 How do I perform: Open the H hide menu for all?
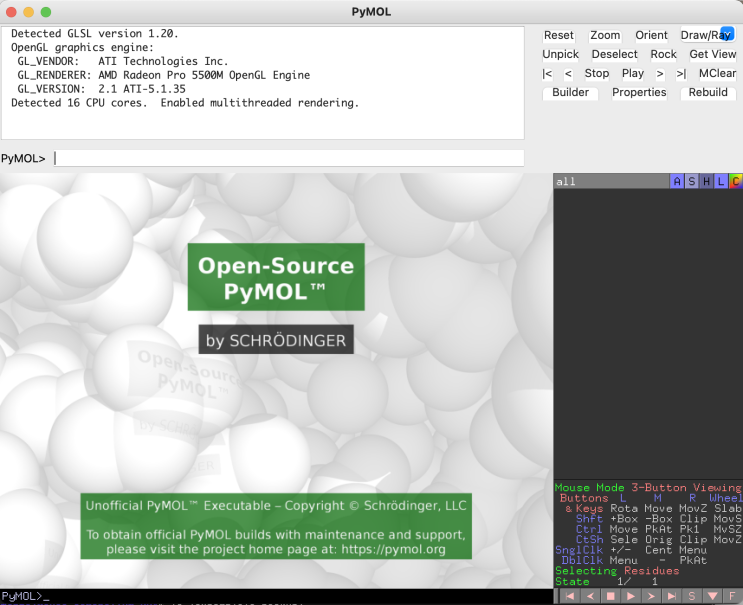click(706, 182)
